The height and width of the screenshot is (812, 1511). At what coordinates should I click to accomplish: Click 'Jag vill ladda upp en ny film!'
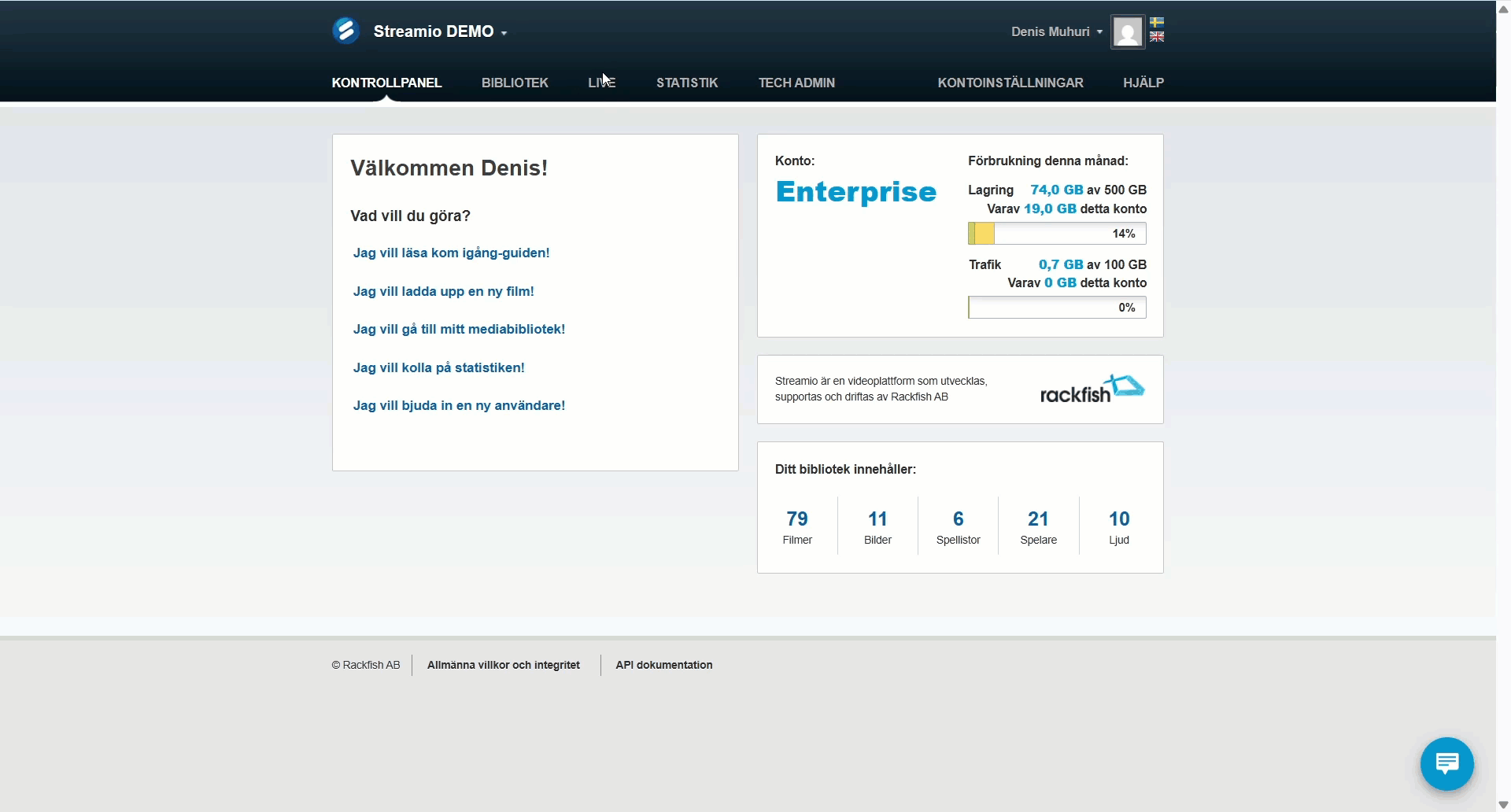(x=443, y=291)
